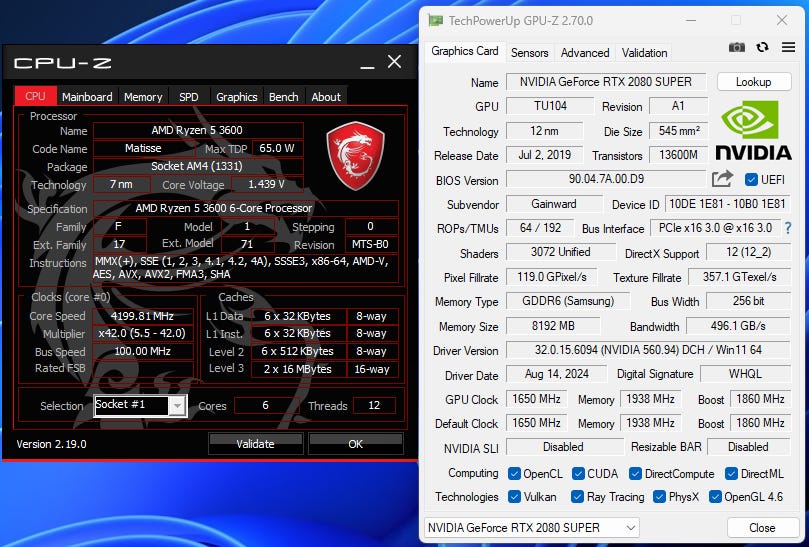Click the Multiplier x42.0 value
The image size is (809, 547).
click(142, 333)
